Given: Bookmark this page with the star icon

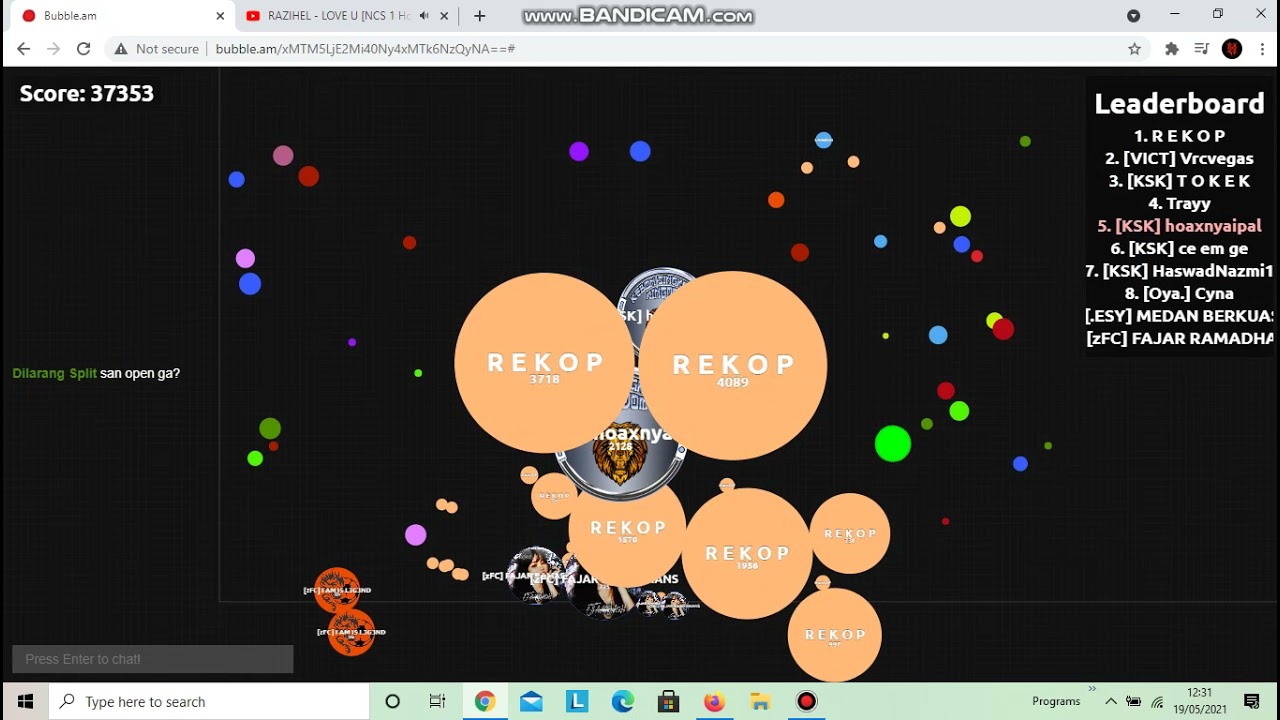Looking at the screenshot, I should (x=1134, y=48).
